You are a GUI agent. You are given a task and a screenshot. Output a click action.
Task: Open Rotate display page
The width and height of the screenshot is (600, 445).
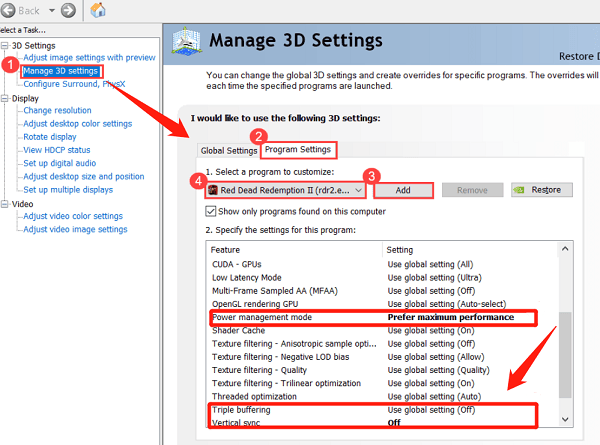coord(50,137)
